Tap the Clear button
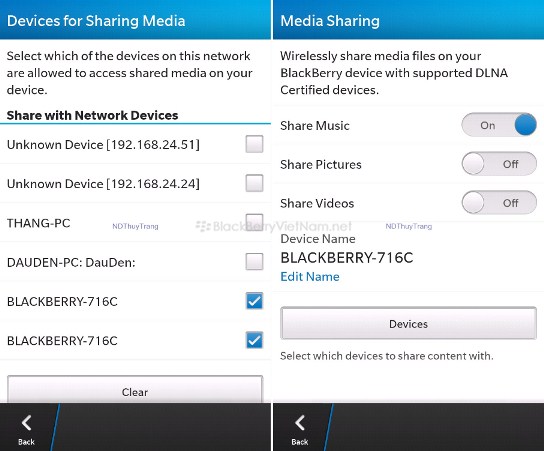 pyautogui.click(x=135, y=389)
